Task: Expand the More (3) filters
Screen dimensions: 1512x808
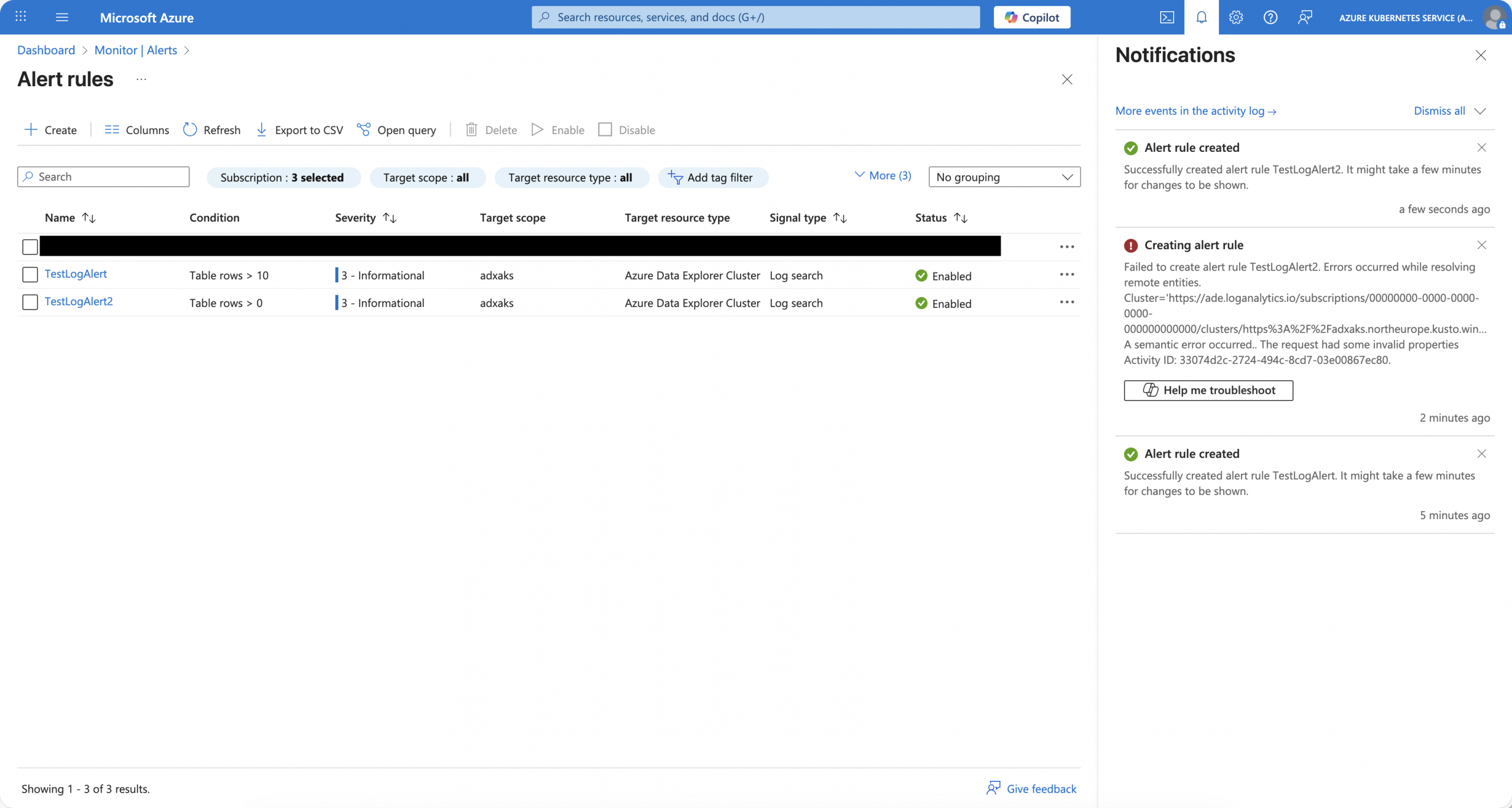Action: click(x=883, y=175)
